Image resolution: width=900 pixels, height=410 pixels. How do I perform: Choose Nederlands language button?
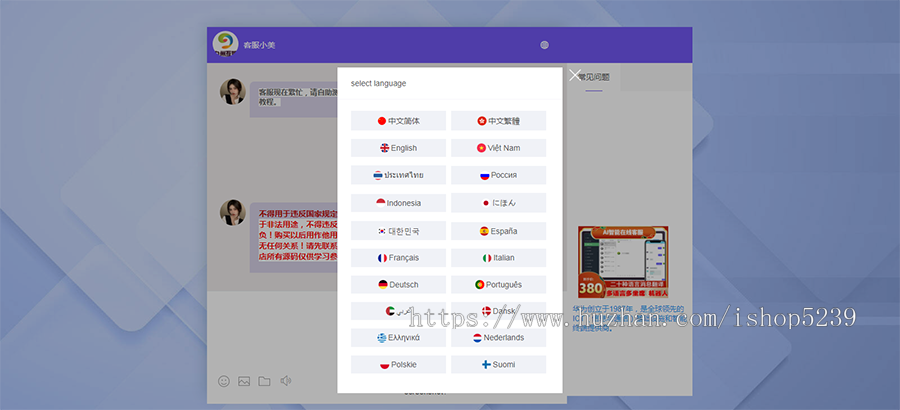coord(498,338)
